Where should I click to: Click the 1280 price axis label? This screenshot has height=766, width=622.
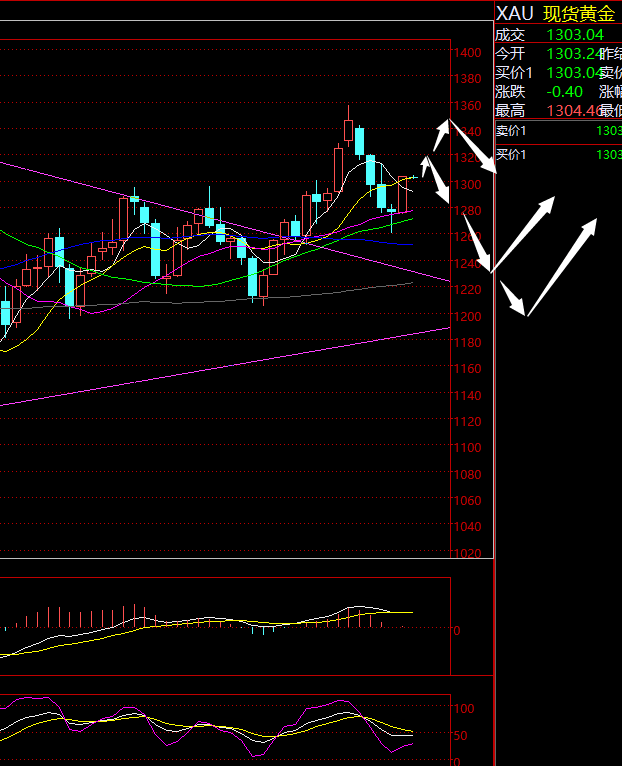468,211
